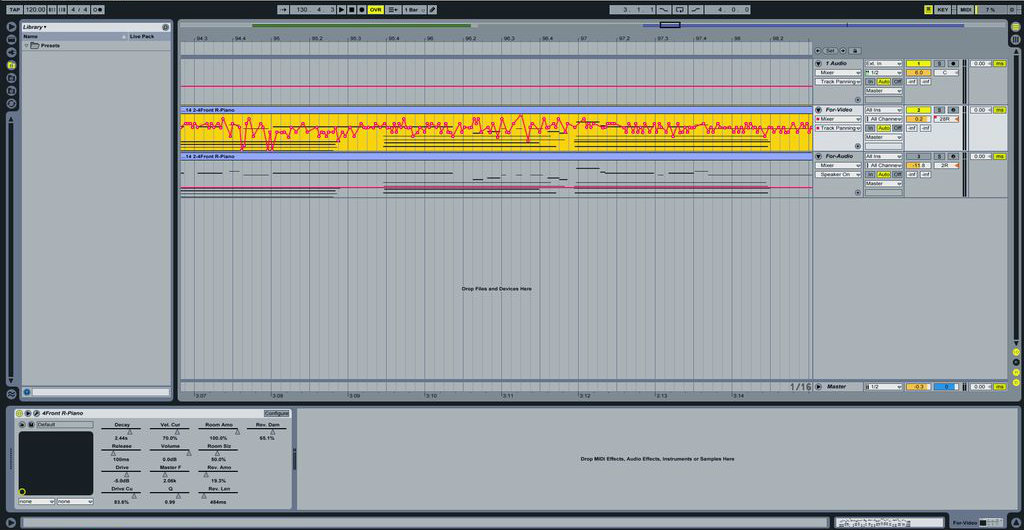
Task: Toggle the Draw Mode pencil icon
Action: (x=433, y=10)
